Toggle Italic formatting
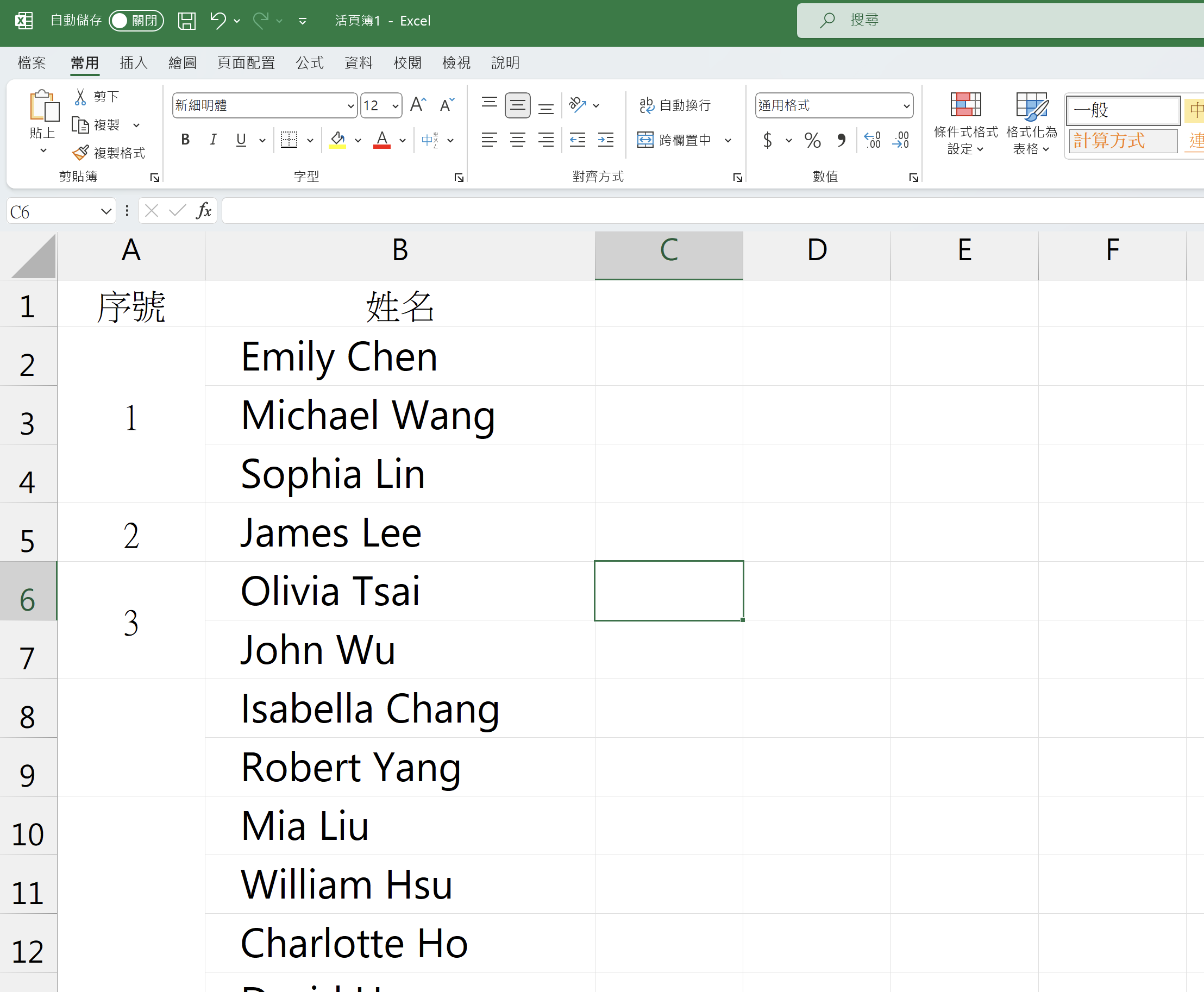 213,140
